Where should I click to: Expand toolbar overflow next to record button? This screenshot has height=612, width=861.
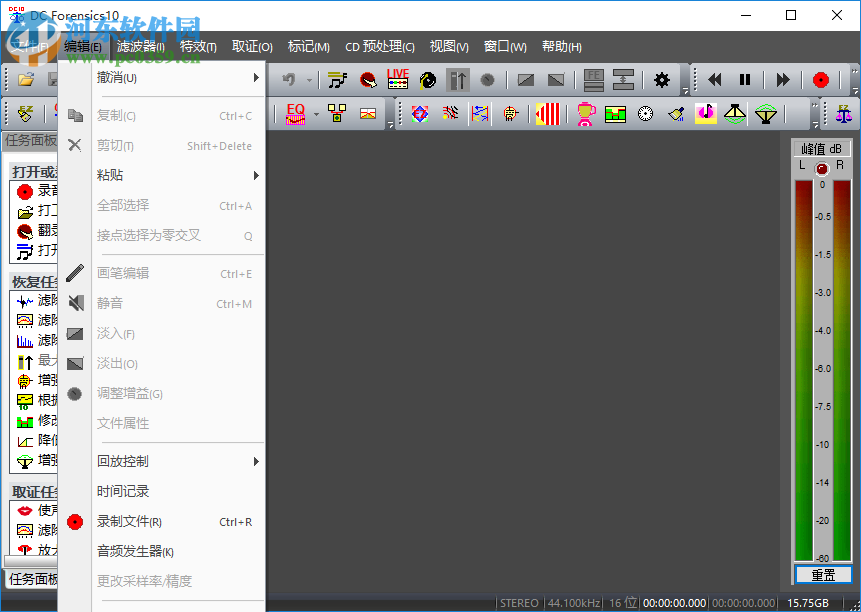pos(854,81)
